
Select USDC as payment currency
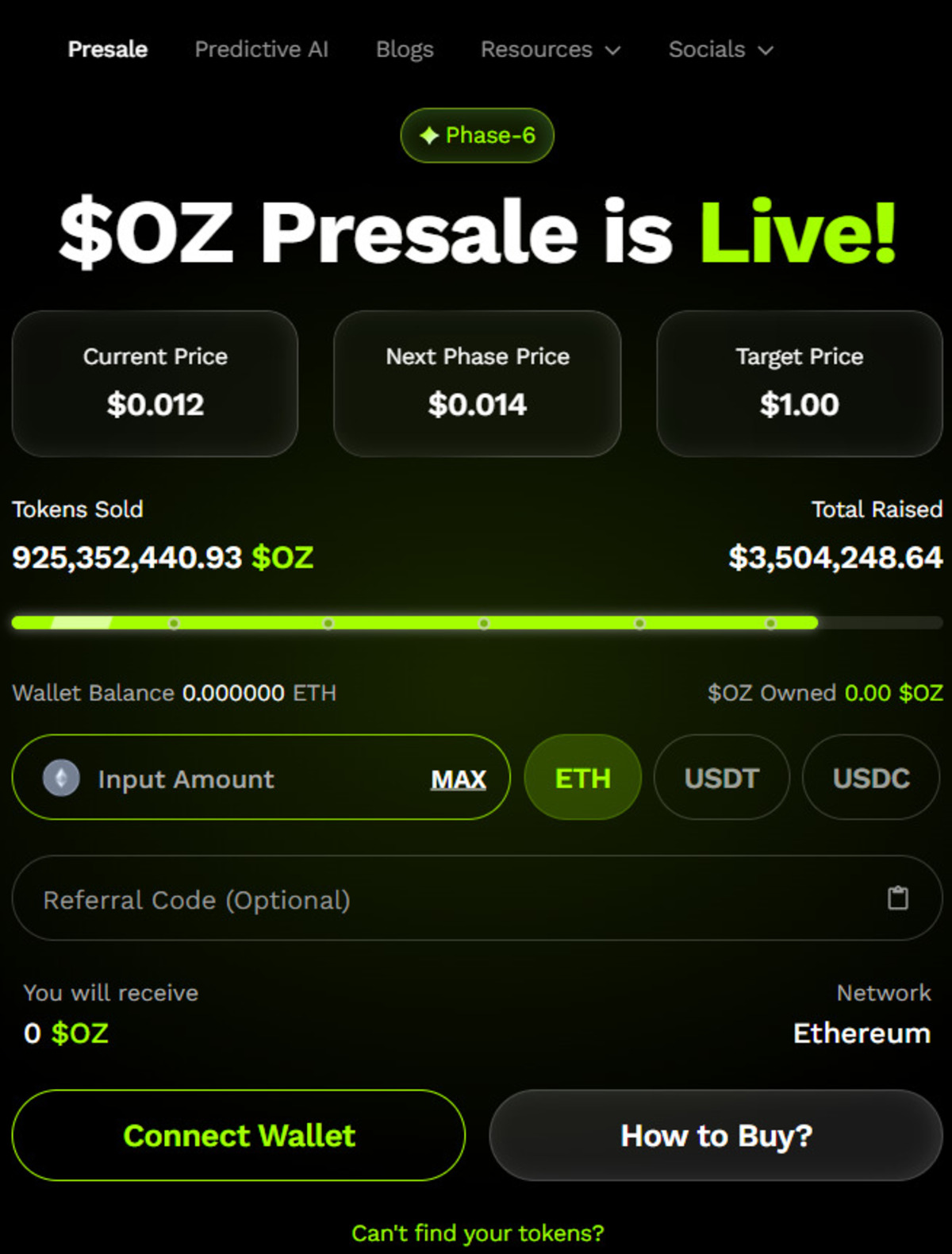tap(871, 778)
